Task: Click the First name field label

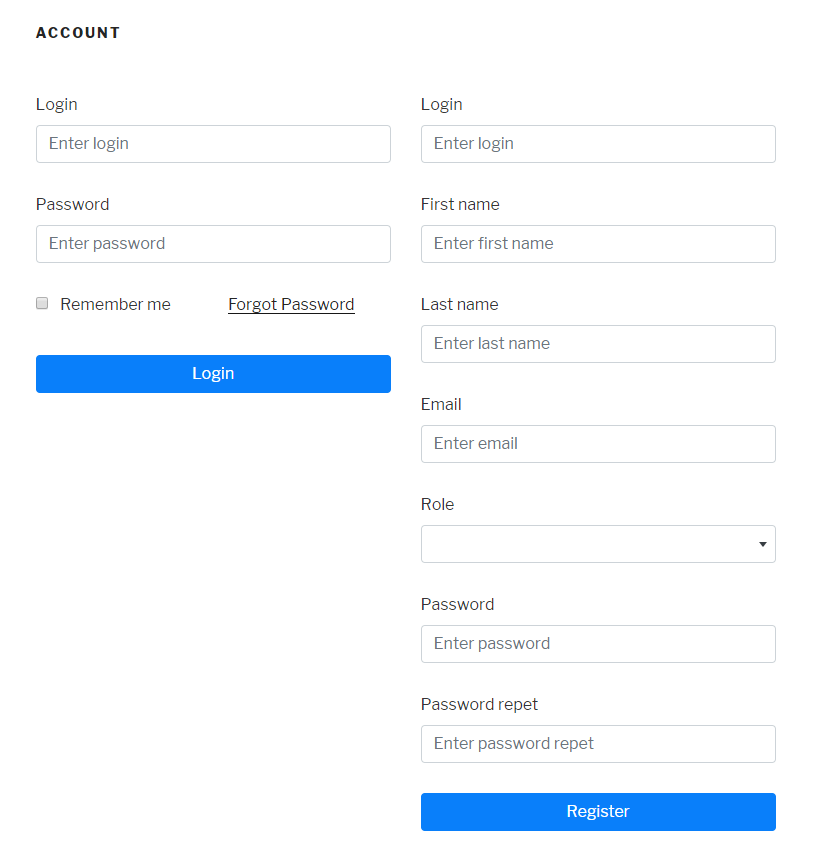Action: click(x=460, y=204)
